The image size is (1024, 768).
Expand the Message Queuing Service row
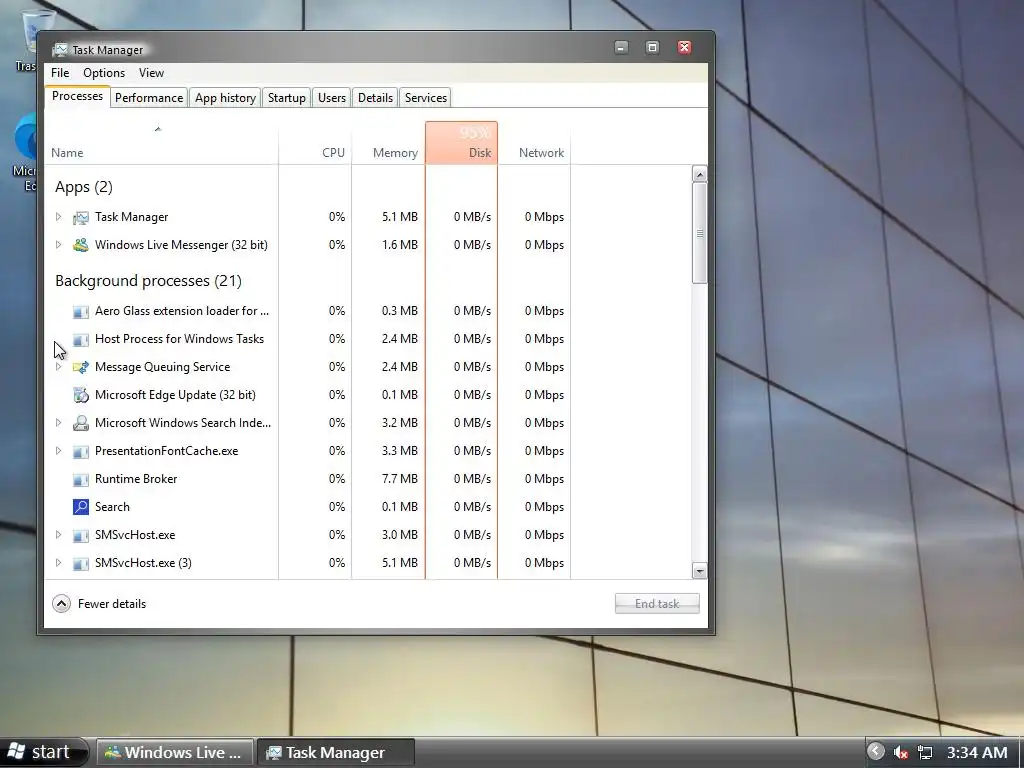pos(58,367)
